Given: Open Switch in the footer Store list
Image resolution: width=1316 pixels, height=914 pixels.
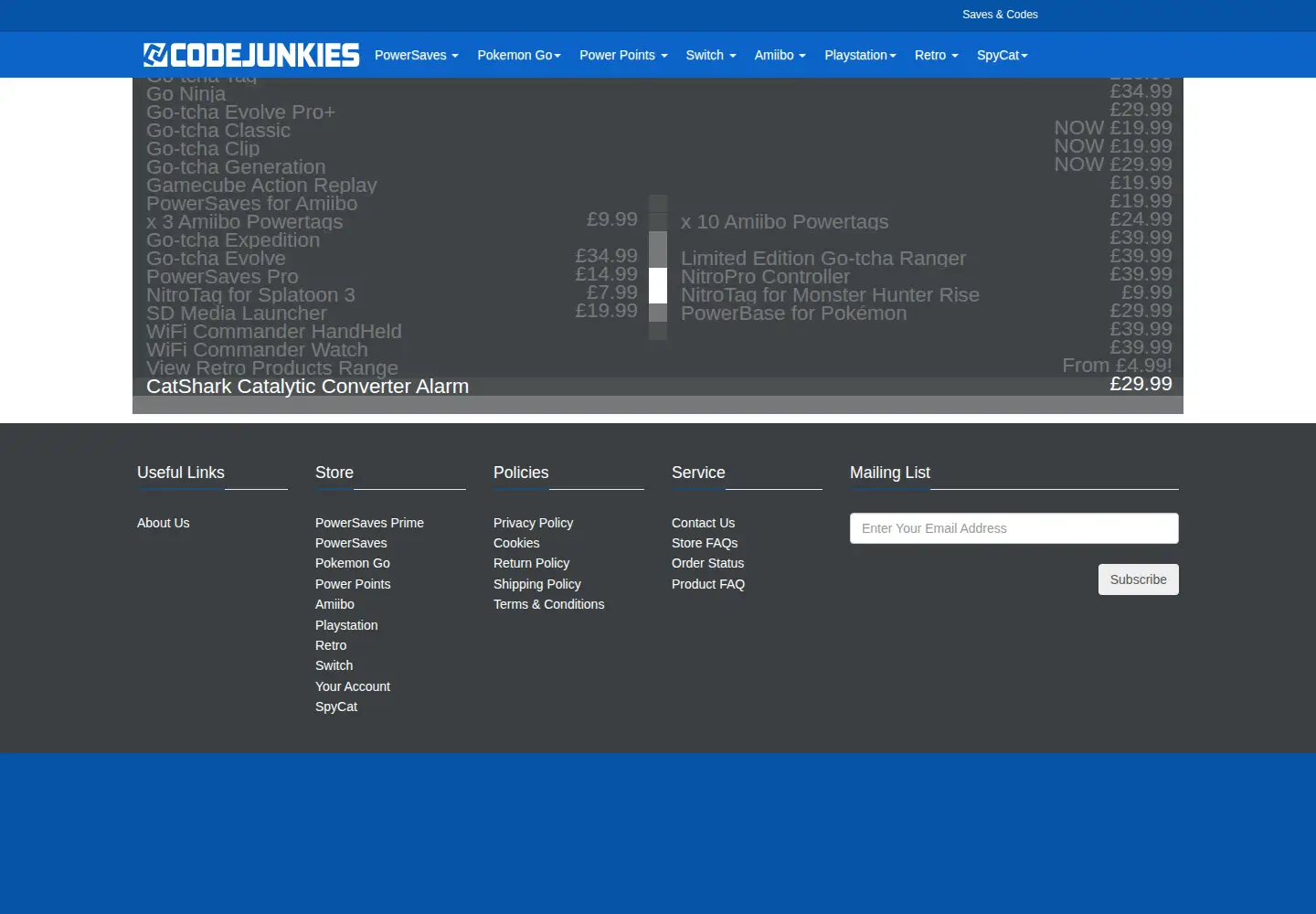Looking at the screenshot, I should pyautogui.click(x=334, y=665).
